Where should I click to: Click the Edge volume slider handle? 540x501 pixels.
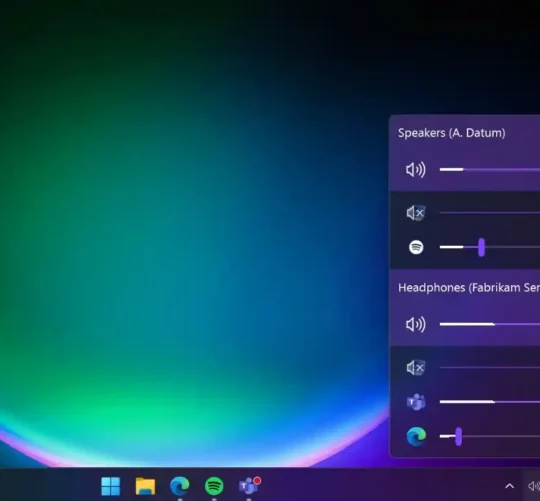pos(458,437)
